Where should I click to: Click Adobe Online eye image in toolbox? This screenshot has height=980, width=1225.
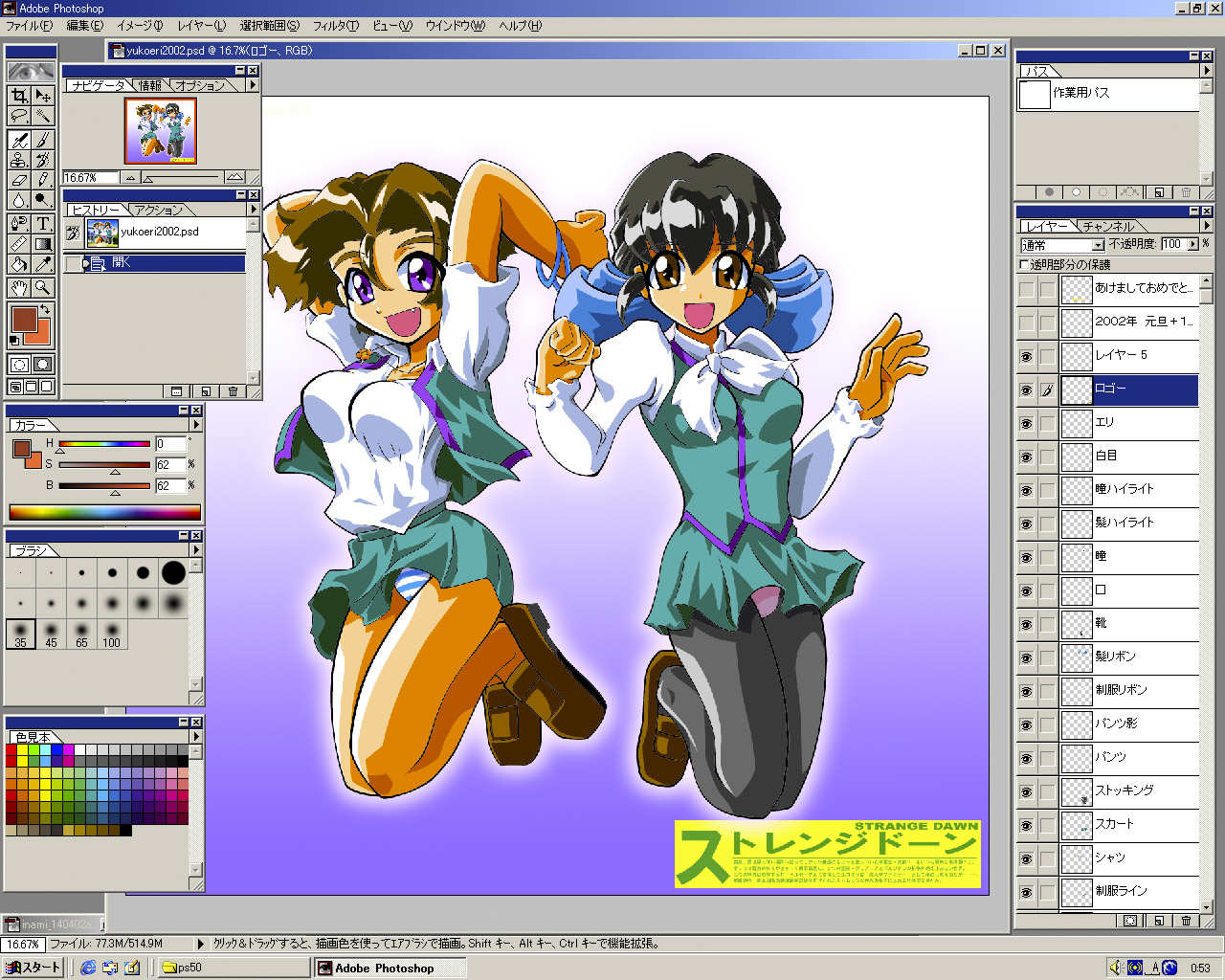(x=32, y=72)
